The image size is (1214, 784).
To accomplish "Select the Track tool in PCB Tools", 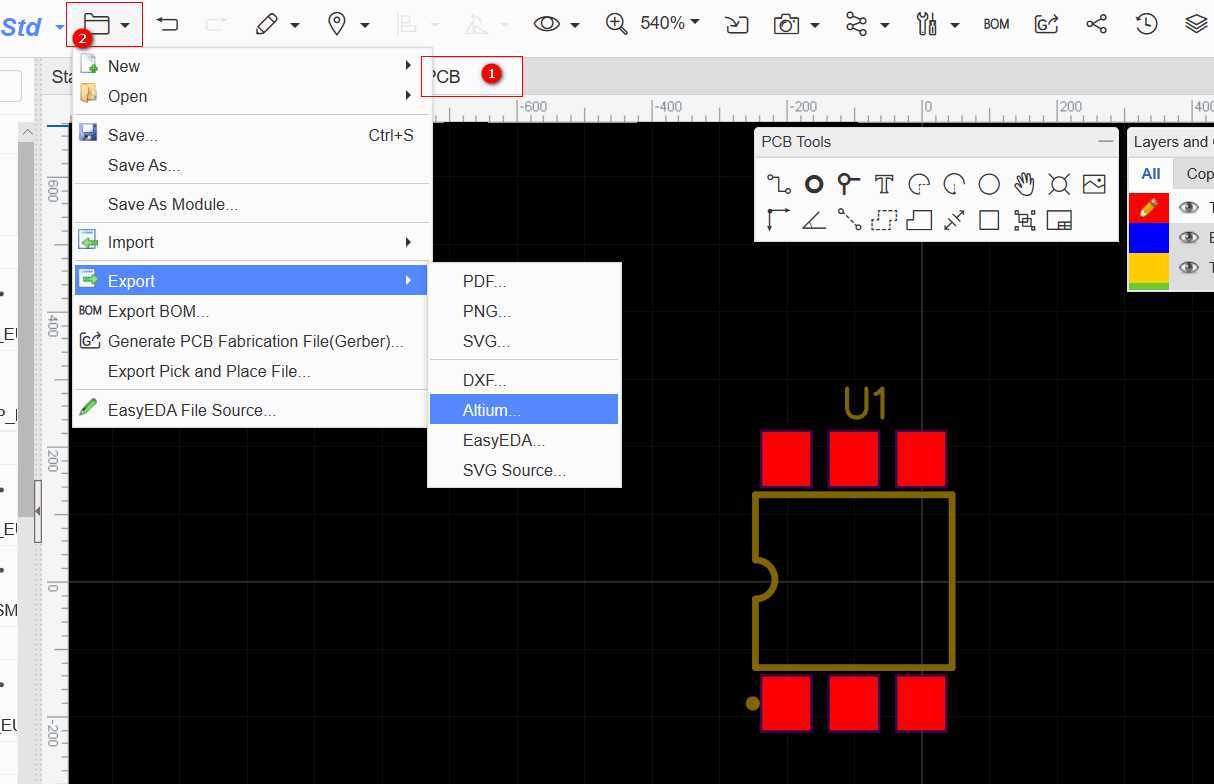I will (778, 184).
